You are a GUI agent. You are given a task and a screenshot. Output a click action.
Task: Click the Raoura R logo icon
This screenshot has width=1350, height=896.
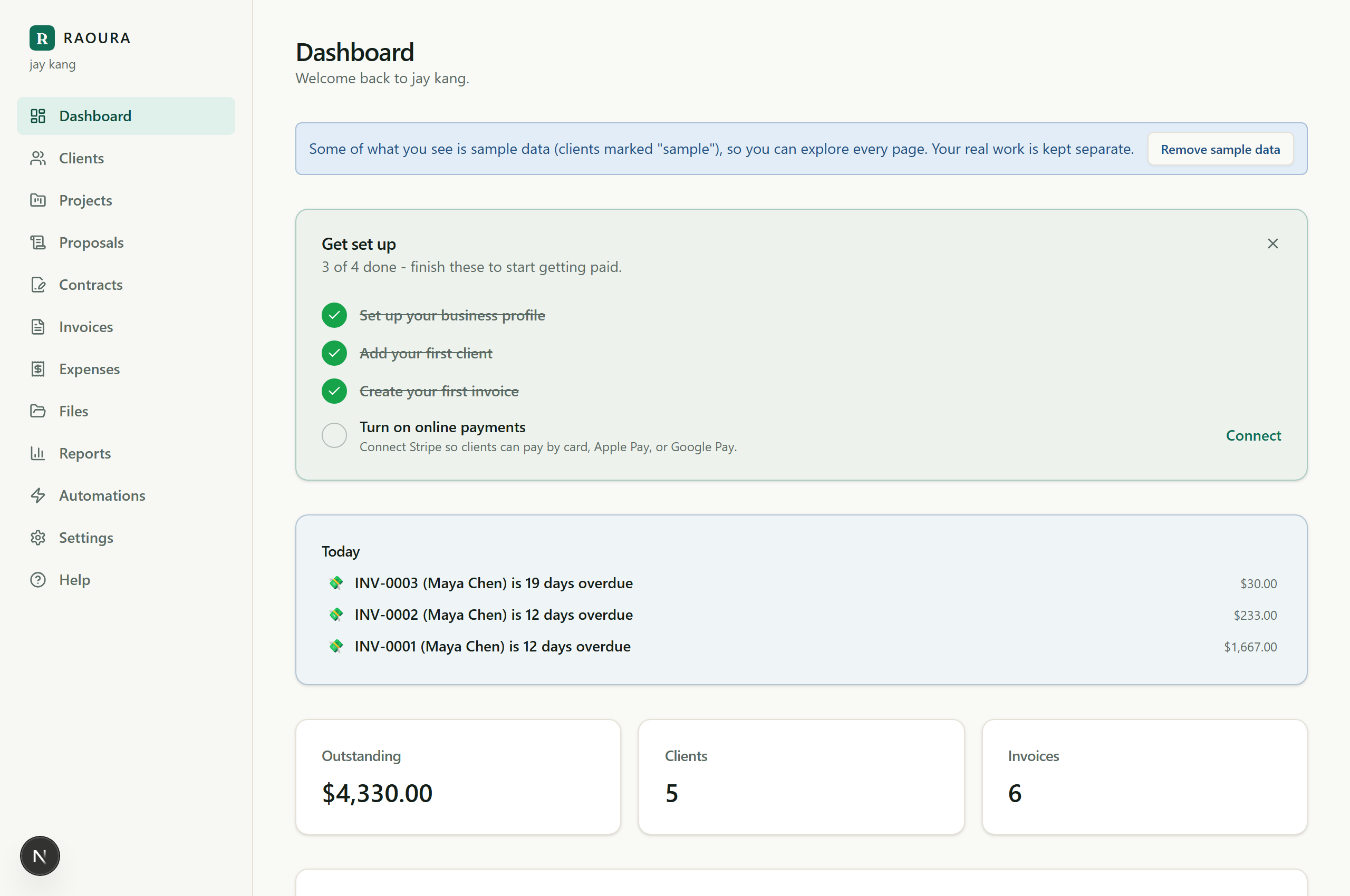click(x=42, y=38)
